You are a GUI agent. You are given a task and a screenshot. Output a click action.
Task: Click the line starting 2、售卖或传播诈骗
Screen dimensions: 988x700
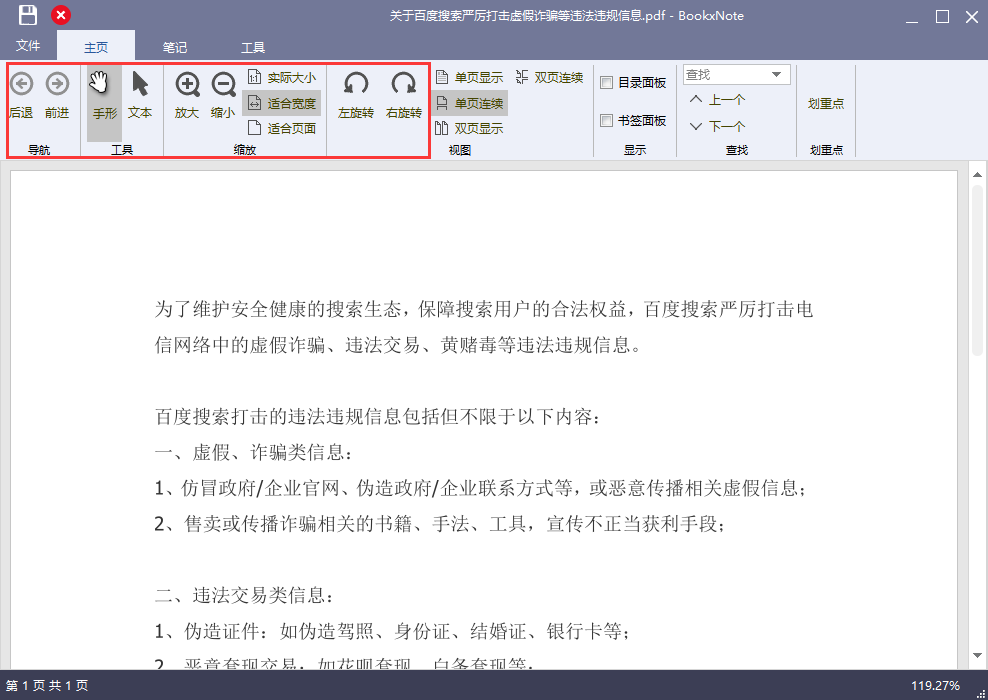pyautogui.click(x=440, y=524)
